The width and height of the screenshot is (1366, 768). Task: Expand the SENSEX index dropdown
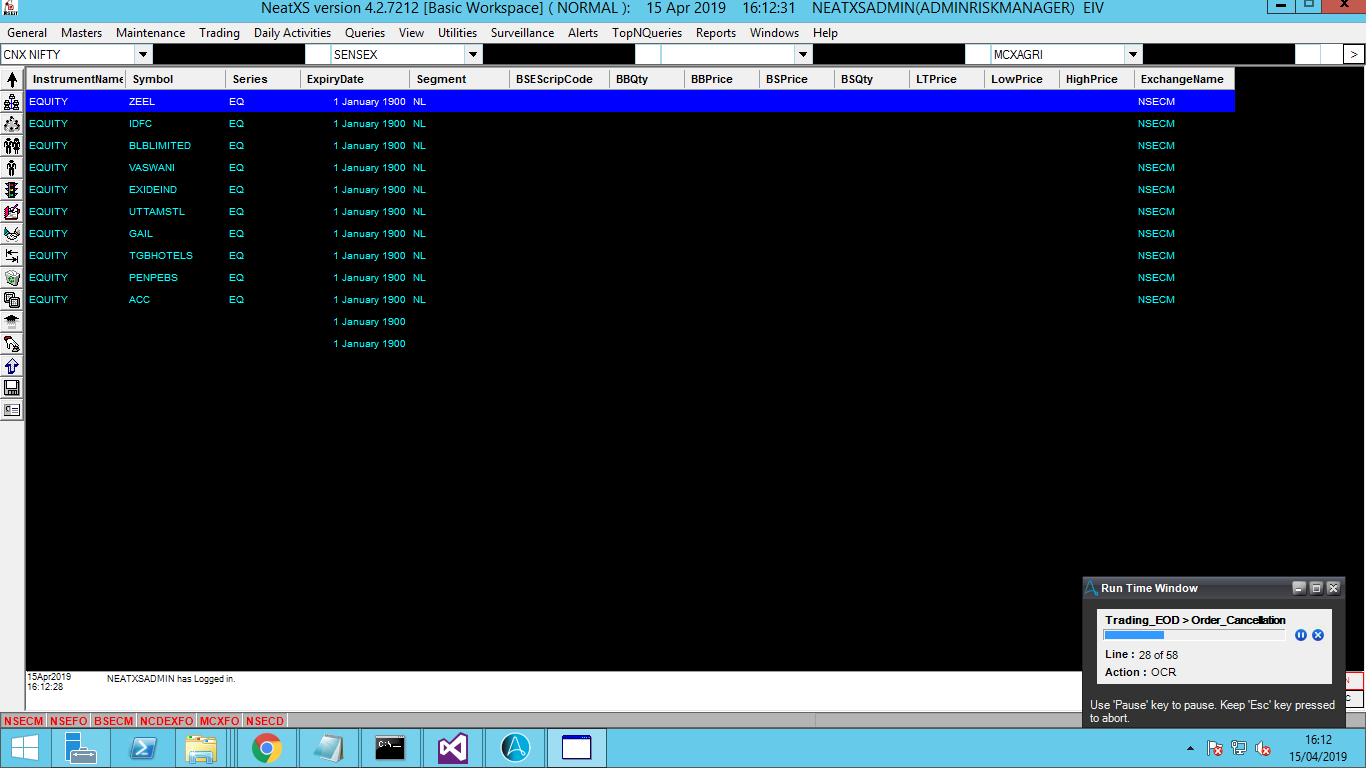(x=473, y=55)
